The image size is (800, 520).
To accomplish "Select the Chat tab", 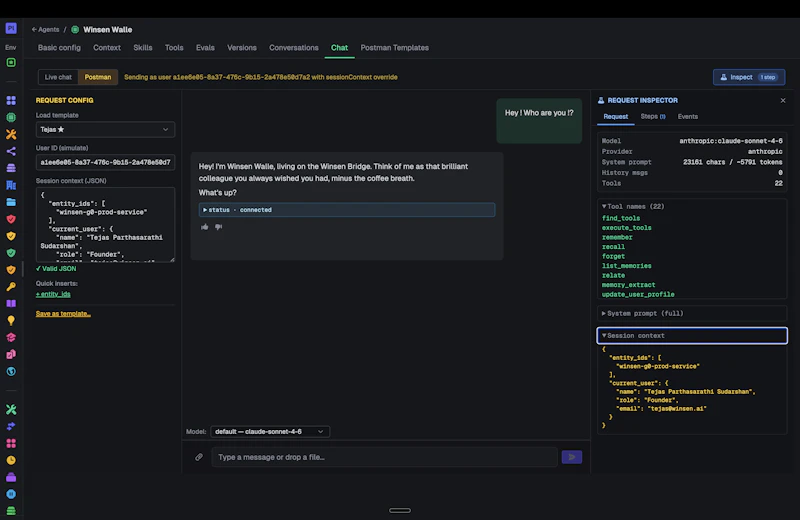I will [339, 47].
